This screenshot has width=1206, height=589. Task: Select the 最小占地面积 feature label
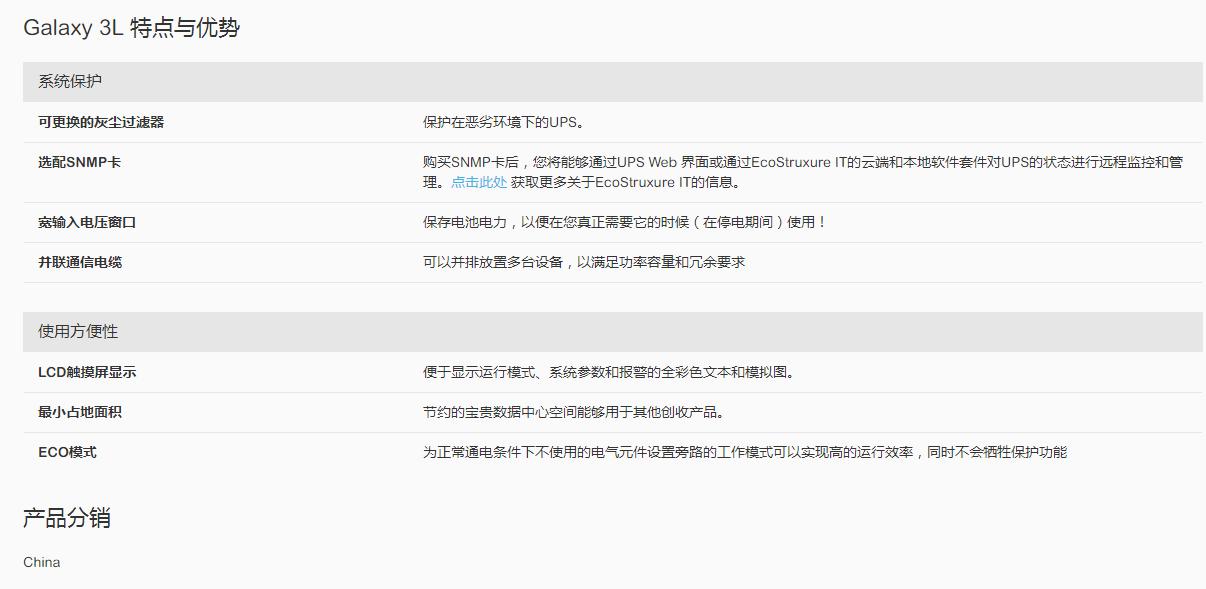pyautogui.click(x=80, y=412)
